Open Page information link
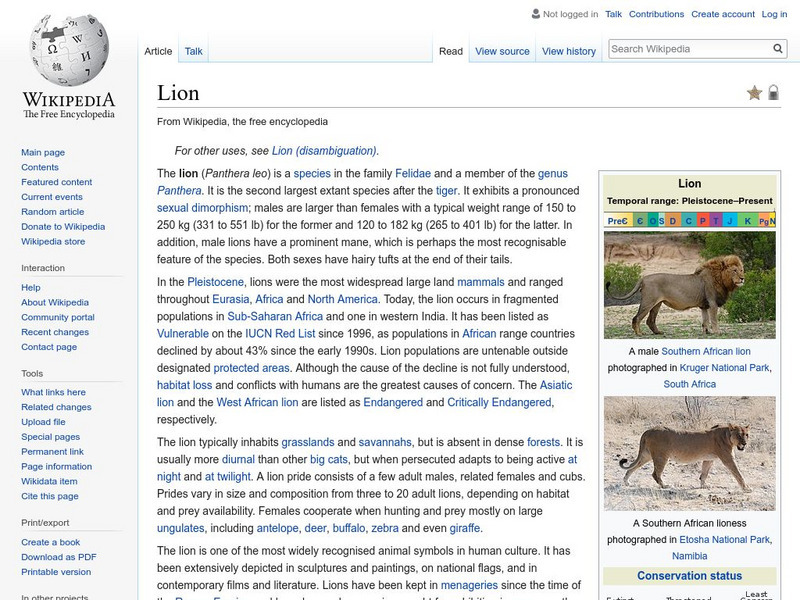The image size is (800, 600). (x=57, y=466)
